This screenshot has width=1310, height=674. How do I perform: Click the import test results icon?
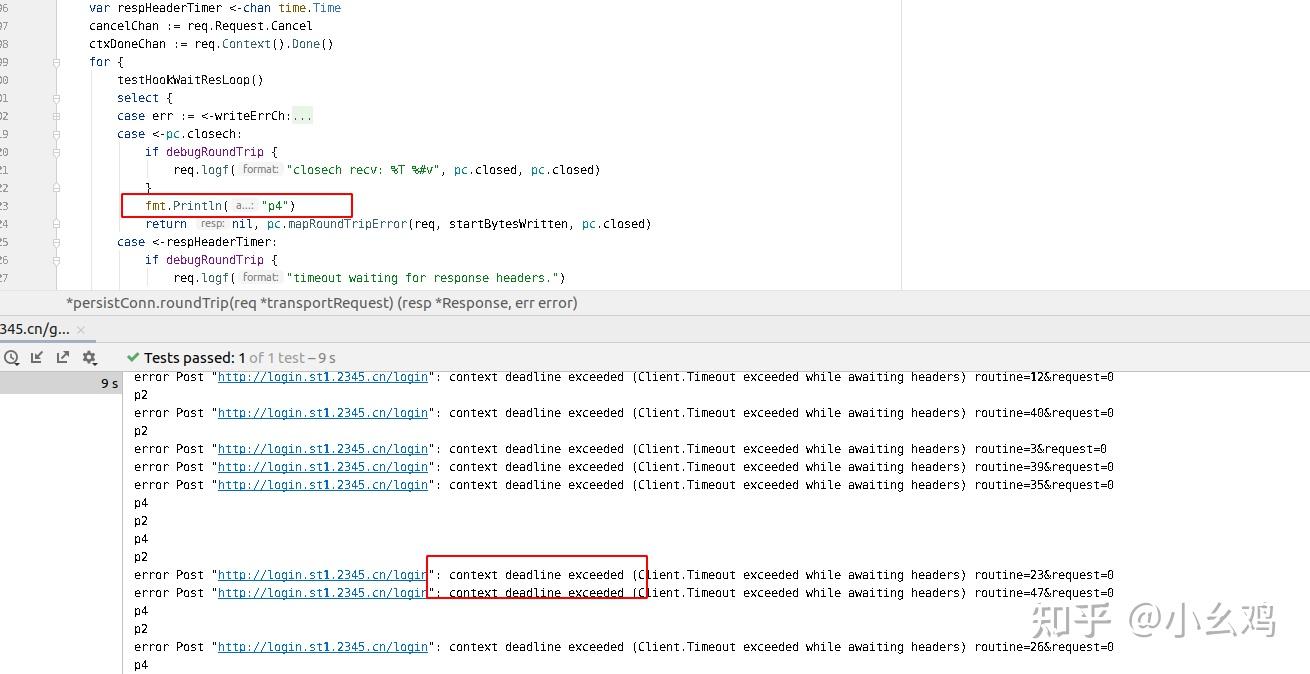(x=36, y=357)
